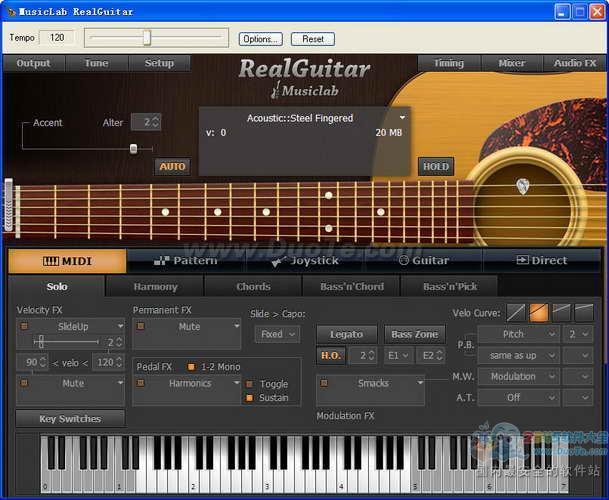609x500 pixels.
Task: Open the P.B. Pitch dropdown
Action: click(519, 334)
